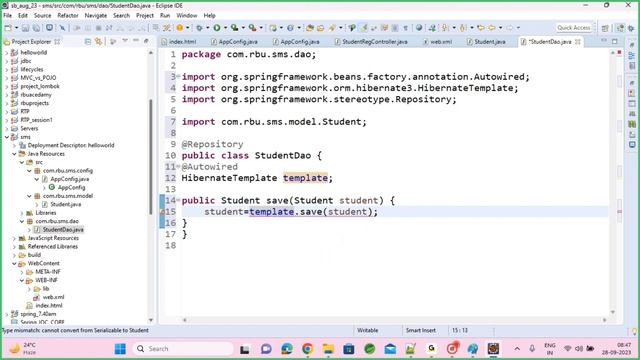Toggle Show Whitespace Characters pilcrow icon

tap(405, 28)
